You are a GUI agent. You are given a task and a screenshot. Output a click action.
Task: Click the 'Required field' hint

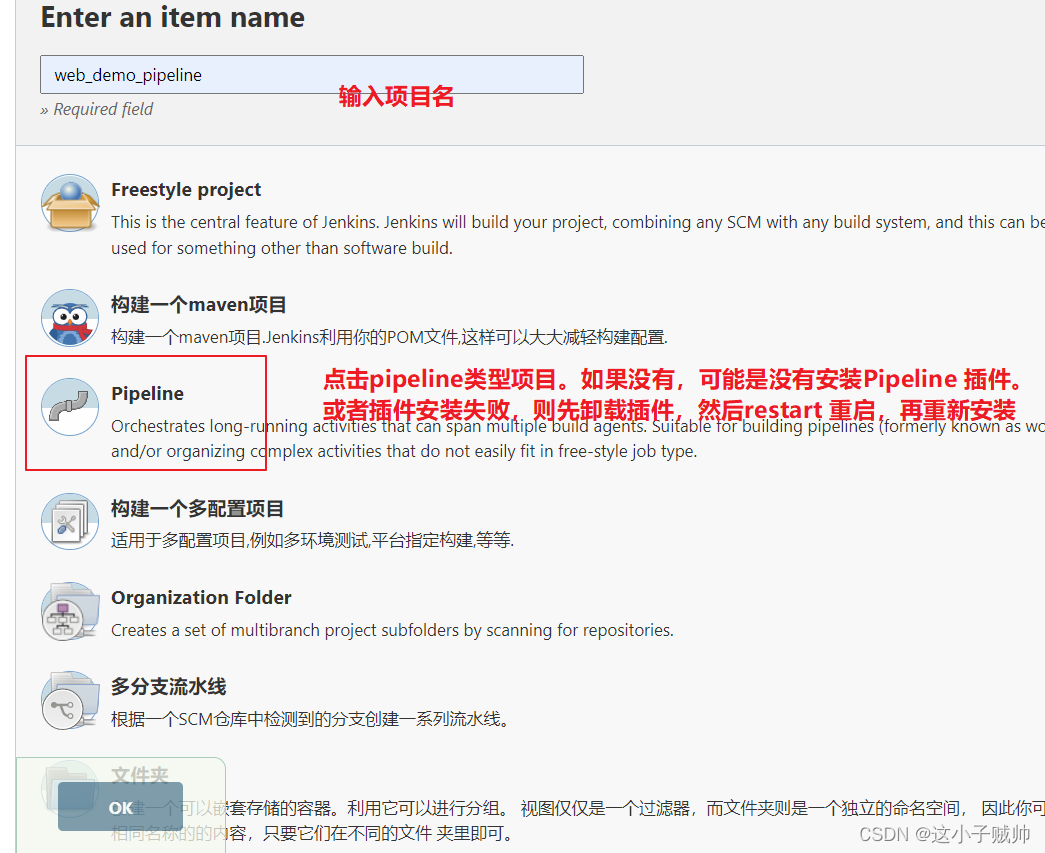pyautogui.click(x=97, y=109)
